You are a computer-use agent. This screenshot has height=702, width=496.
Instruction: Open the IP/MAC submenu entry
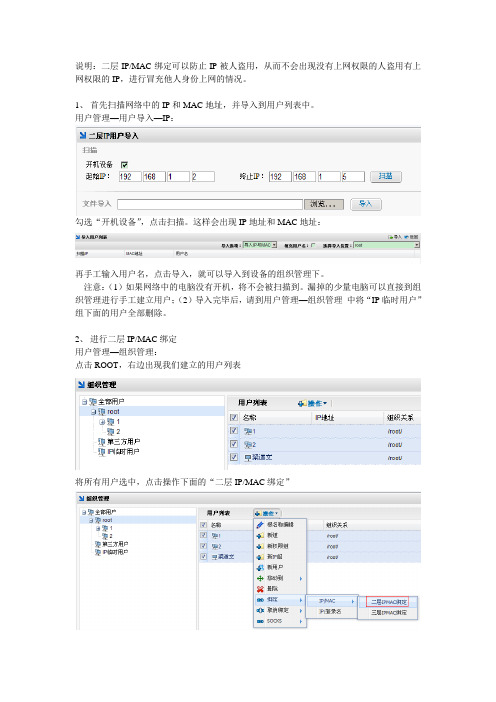332,601
